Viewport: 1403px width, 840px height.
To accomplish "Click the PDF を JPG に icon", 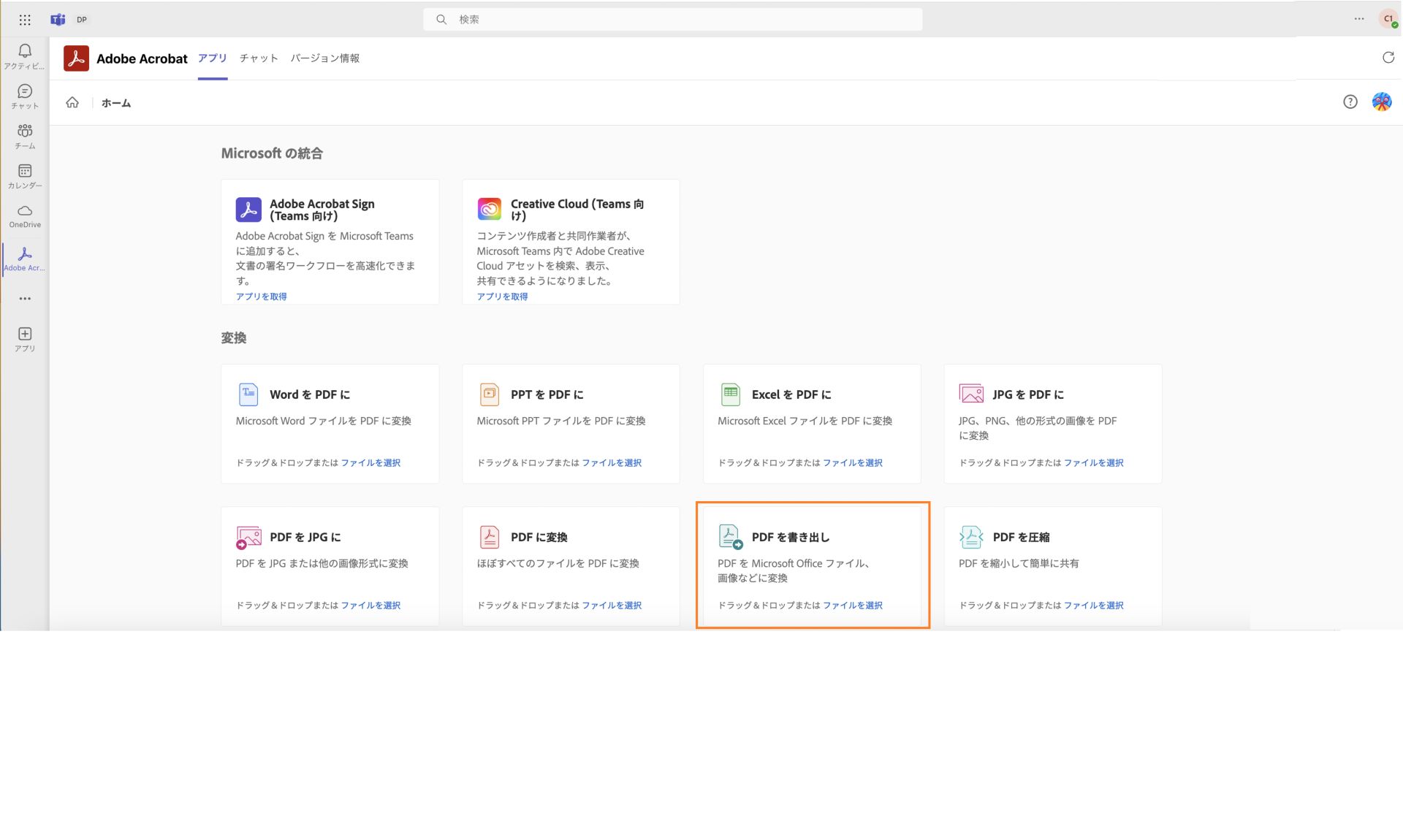I will point(248,538).
